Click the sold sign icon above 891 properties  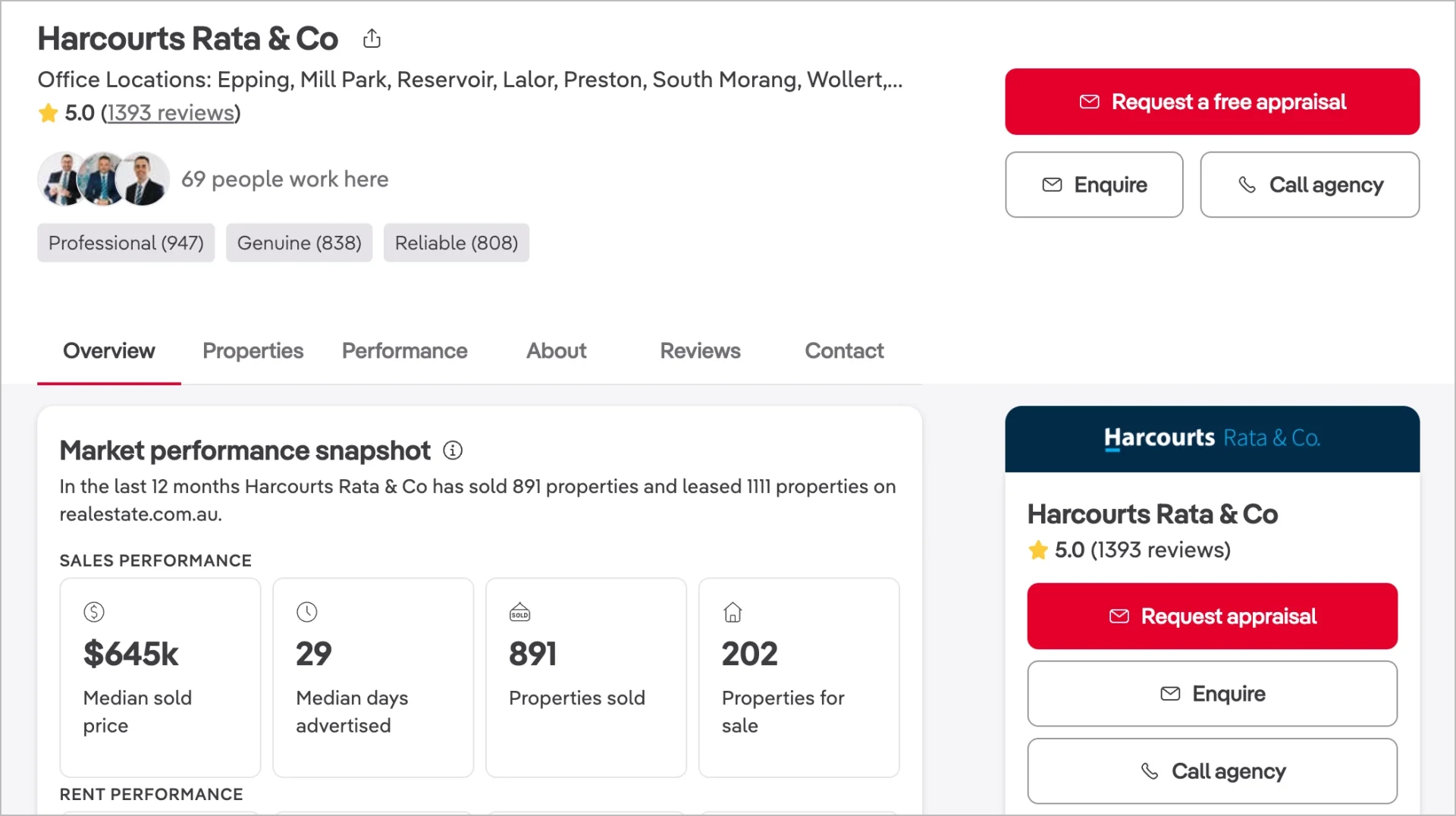[x=519, y=612]
